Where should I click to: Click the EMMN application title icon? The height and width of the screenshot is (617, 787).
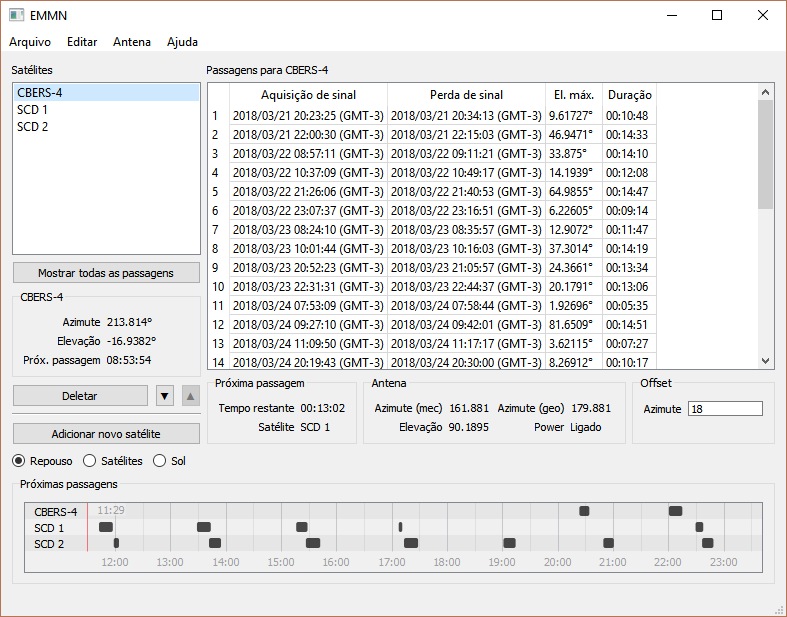pos(17,15)
